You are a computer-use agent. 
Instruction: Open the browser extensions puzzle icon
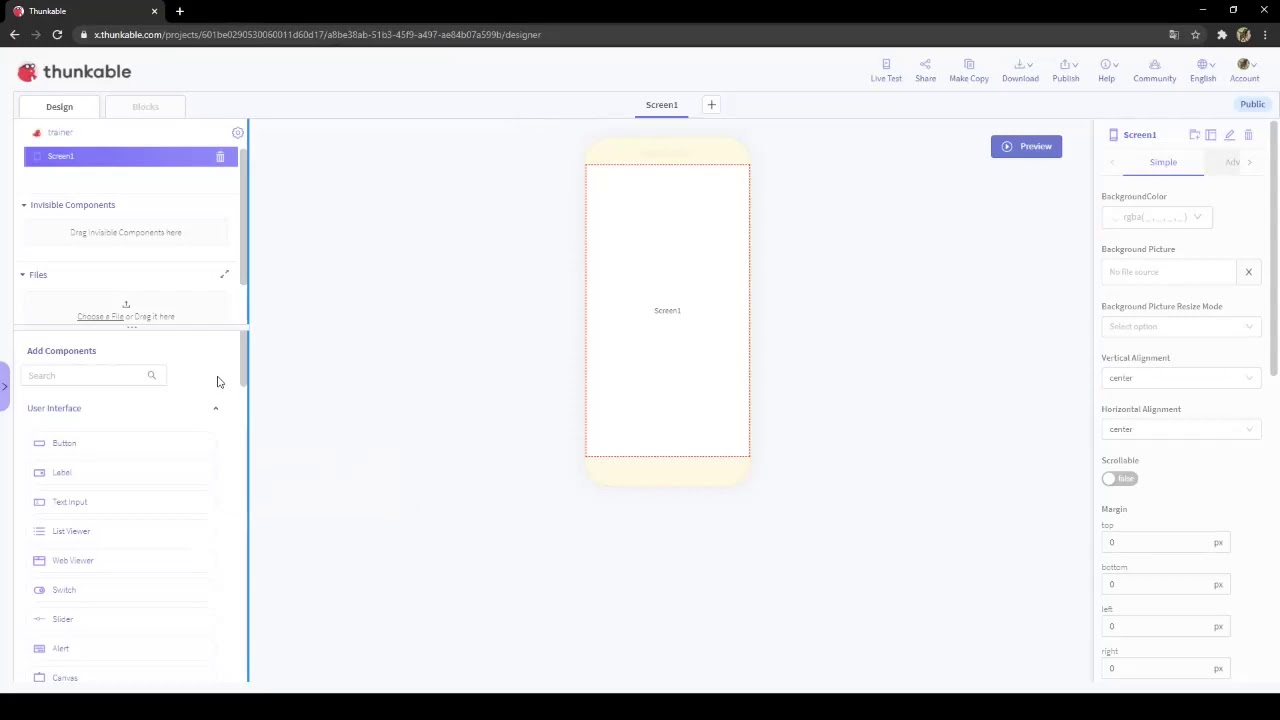pyautogui.click(x=1221, y=34)
